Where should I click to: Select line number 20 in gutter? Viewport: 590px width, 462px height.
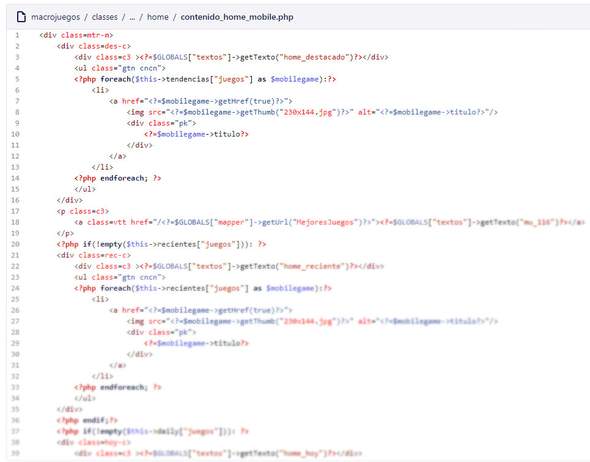[x=15, y=244]
